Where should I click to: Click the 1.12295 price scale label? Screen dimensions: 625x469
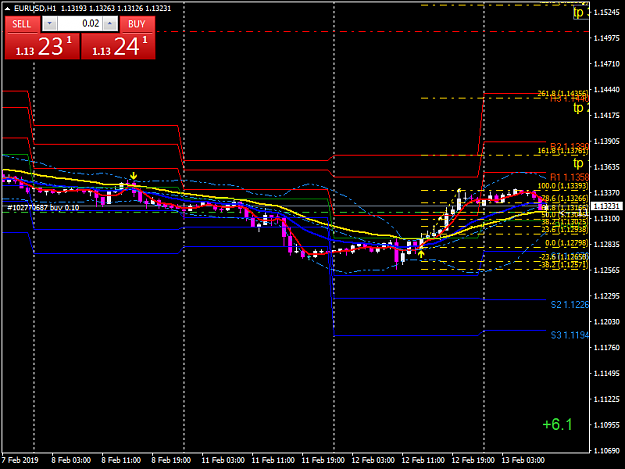click(607, 296)
